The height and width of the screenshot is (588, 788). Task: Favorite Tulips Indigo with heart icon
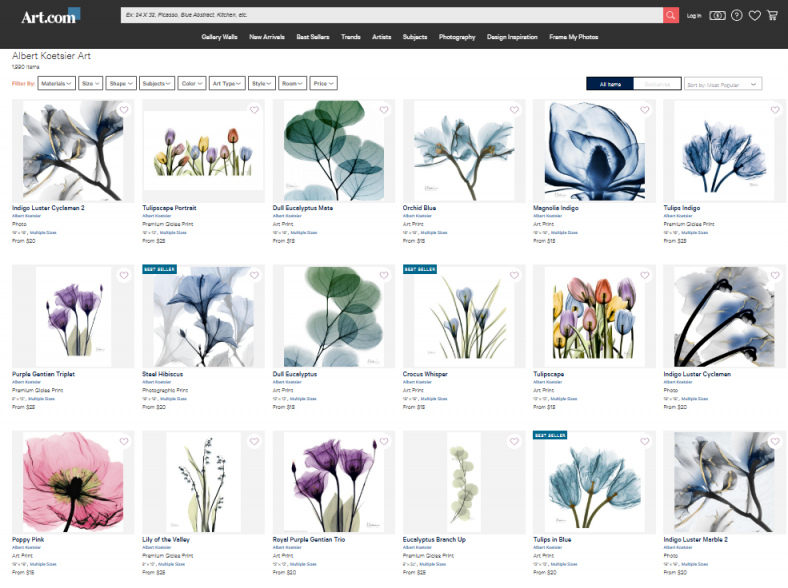[x=775, y=110]
